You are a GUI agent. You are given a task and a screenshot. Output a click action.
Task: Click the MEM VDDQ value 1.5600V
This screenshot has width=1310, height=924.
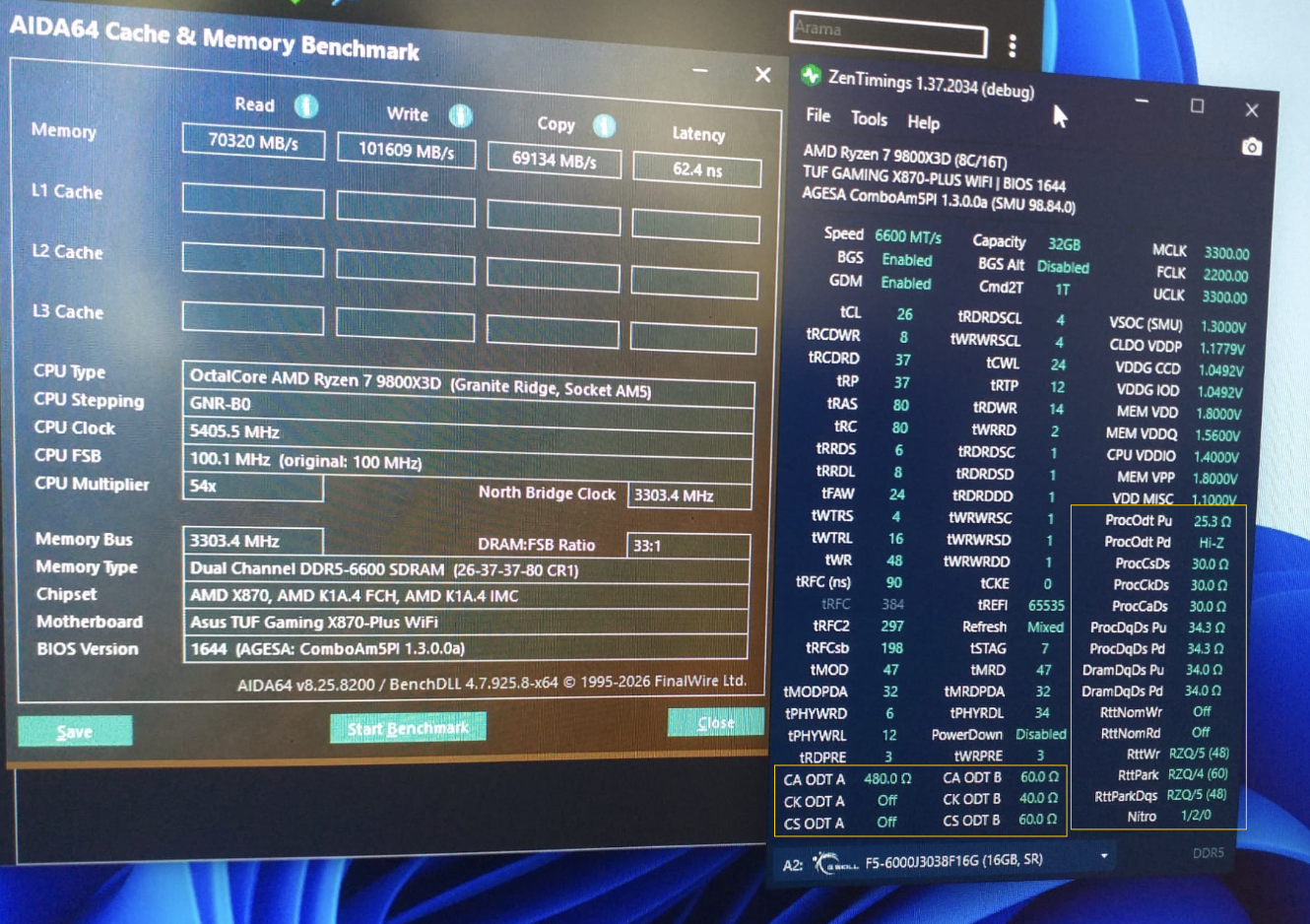tap(1217, 435)
